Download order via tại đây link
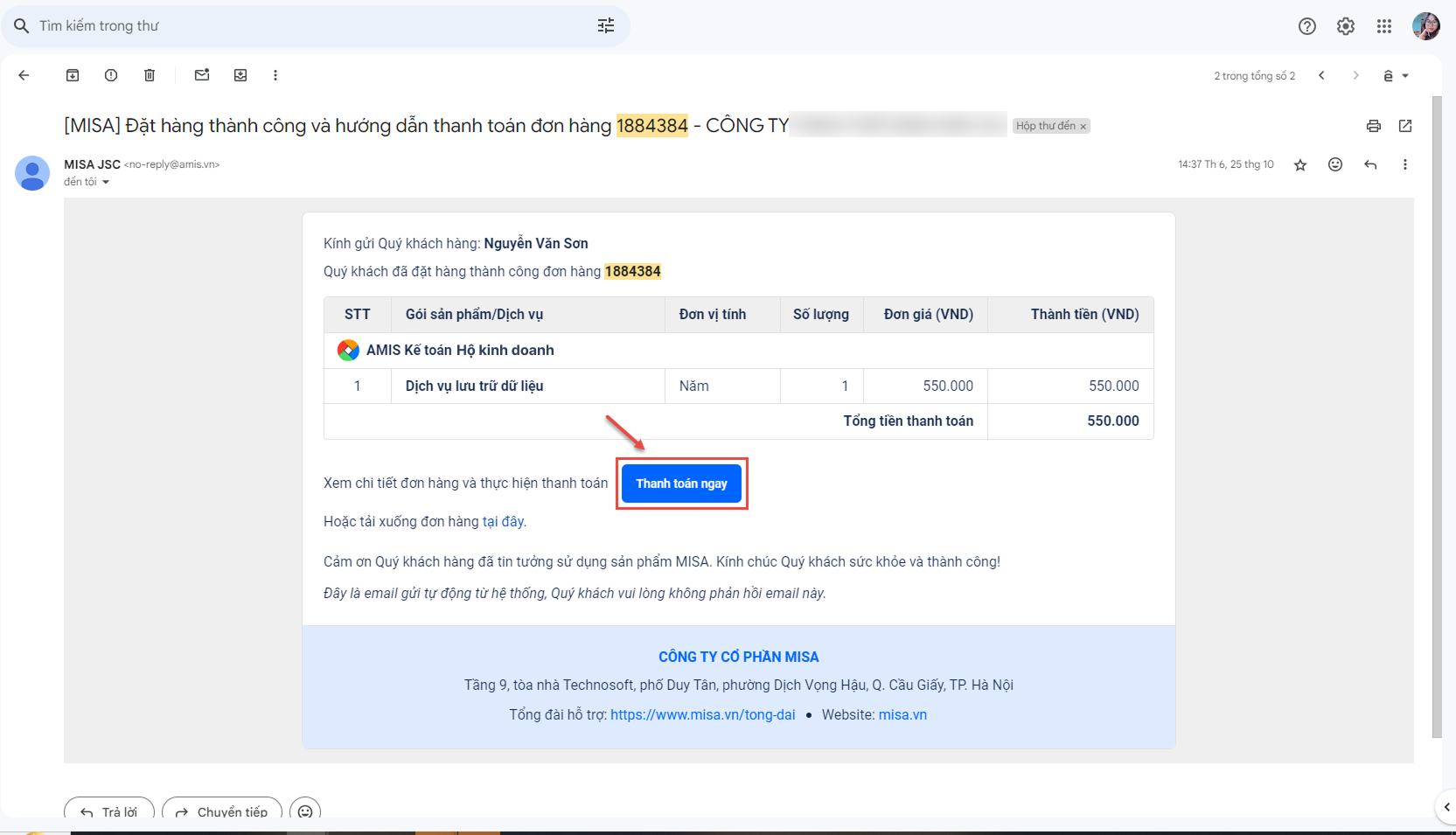 [503, 521]
